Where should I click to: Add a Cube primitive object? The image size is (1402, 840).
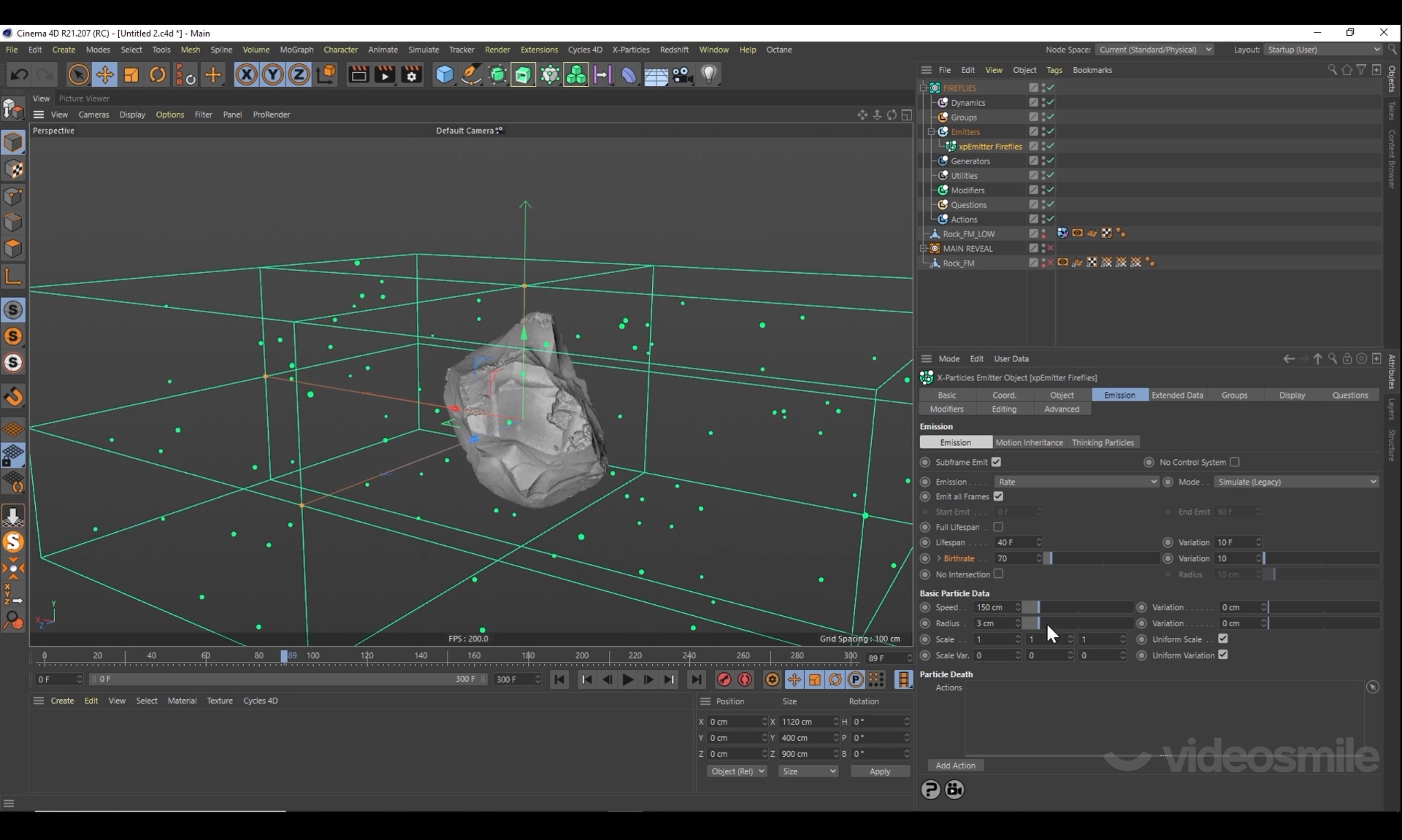click(x=444, y=74)
